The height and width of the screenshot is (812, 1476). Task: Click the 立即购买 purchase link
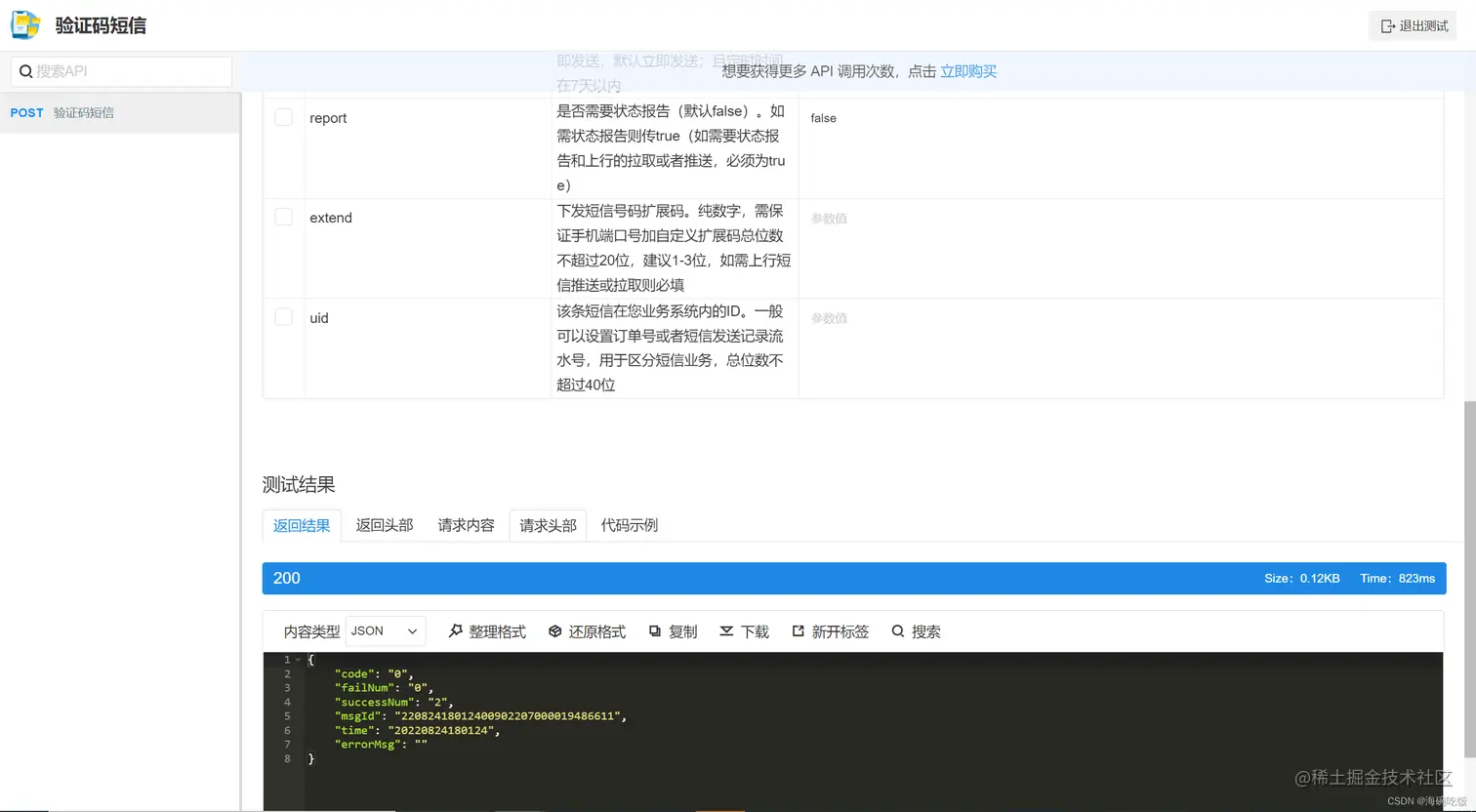click(967, 71)
